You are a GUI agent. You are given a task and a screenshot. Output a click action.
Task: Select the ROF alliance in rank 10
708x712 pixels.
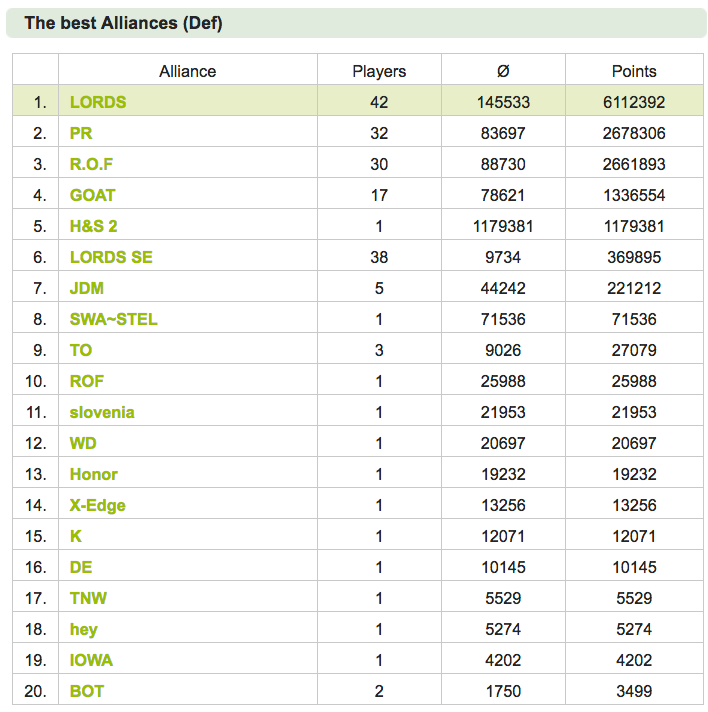click(87, 381)
